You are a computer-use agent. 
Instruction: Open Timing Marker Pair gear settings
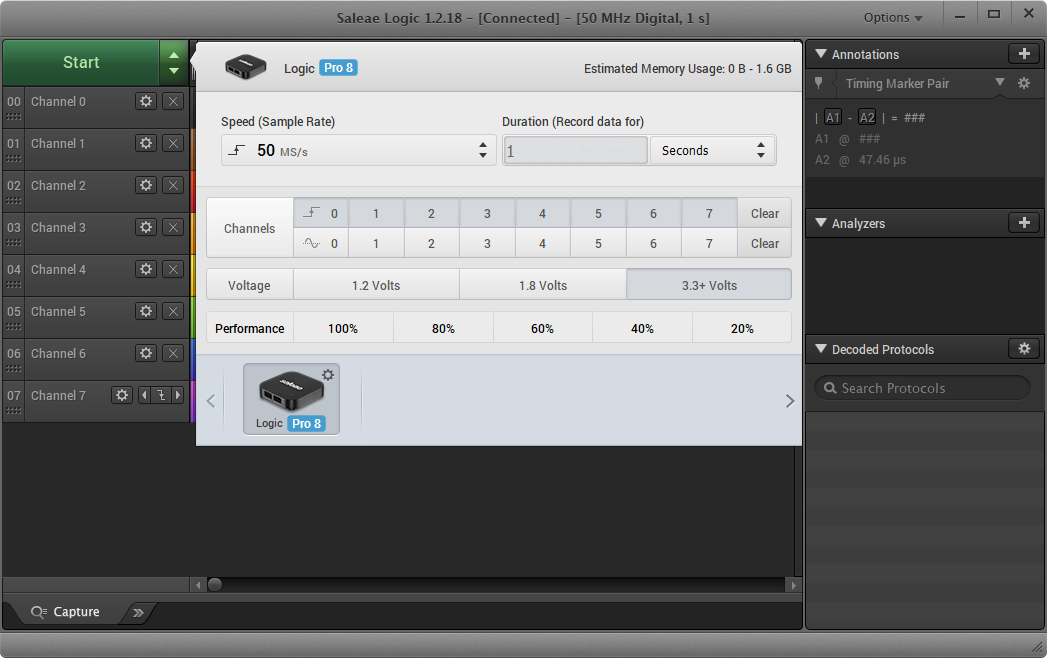pyautogui.click(x=1024, y=84)
